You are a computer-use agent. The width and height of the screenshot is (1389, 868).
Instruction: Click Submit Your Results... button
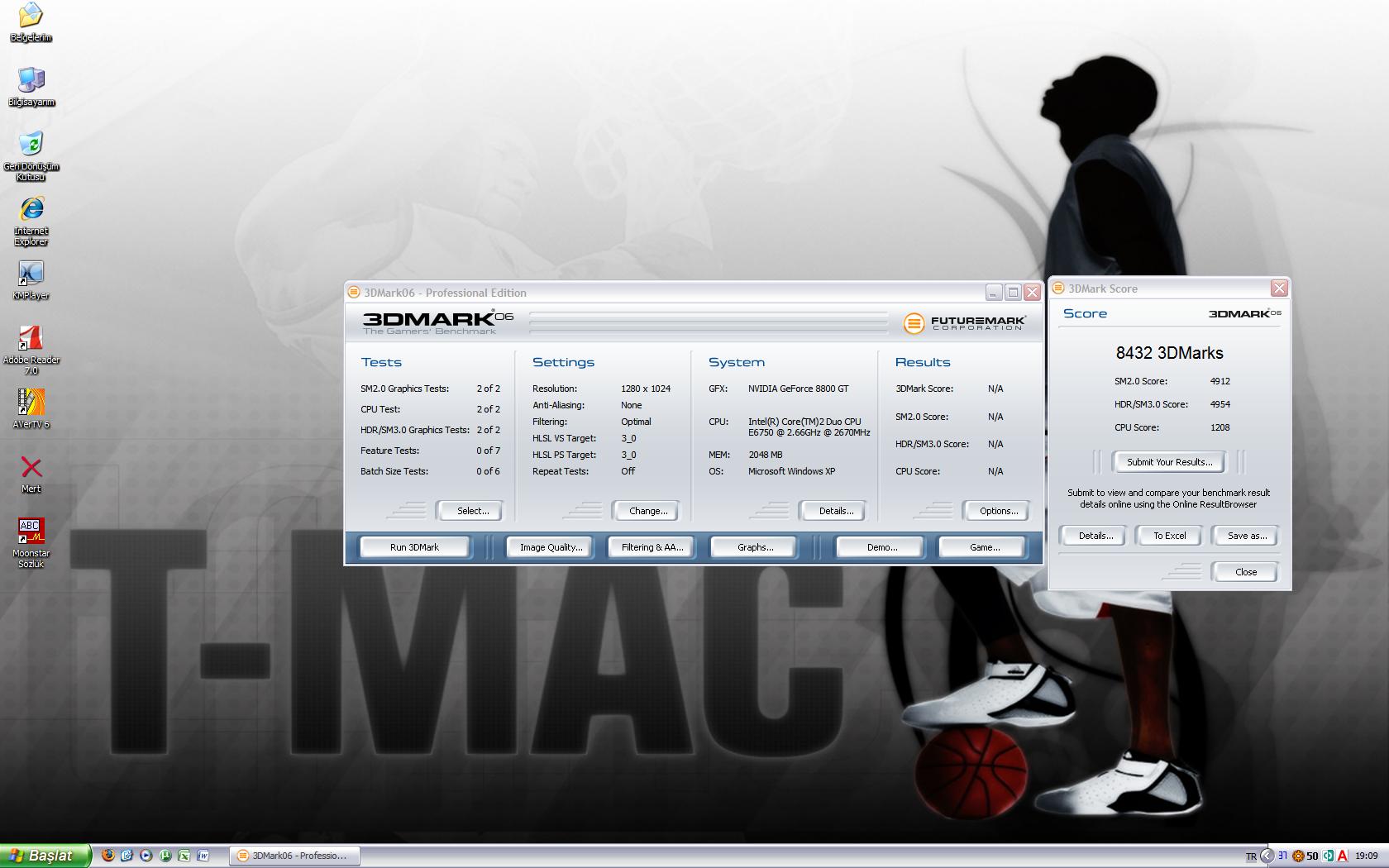pos(1169,462)
